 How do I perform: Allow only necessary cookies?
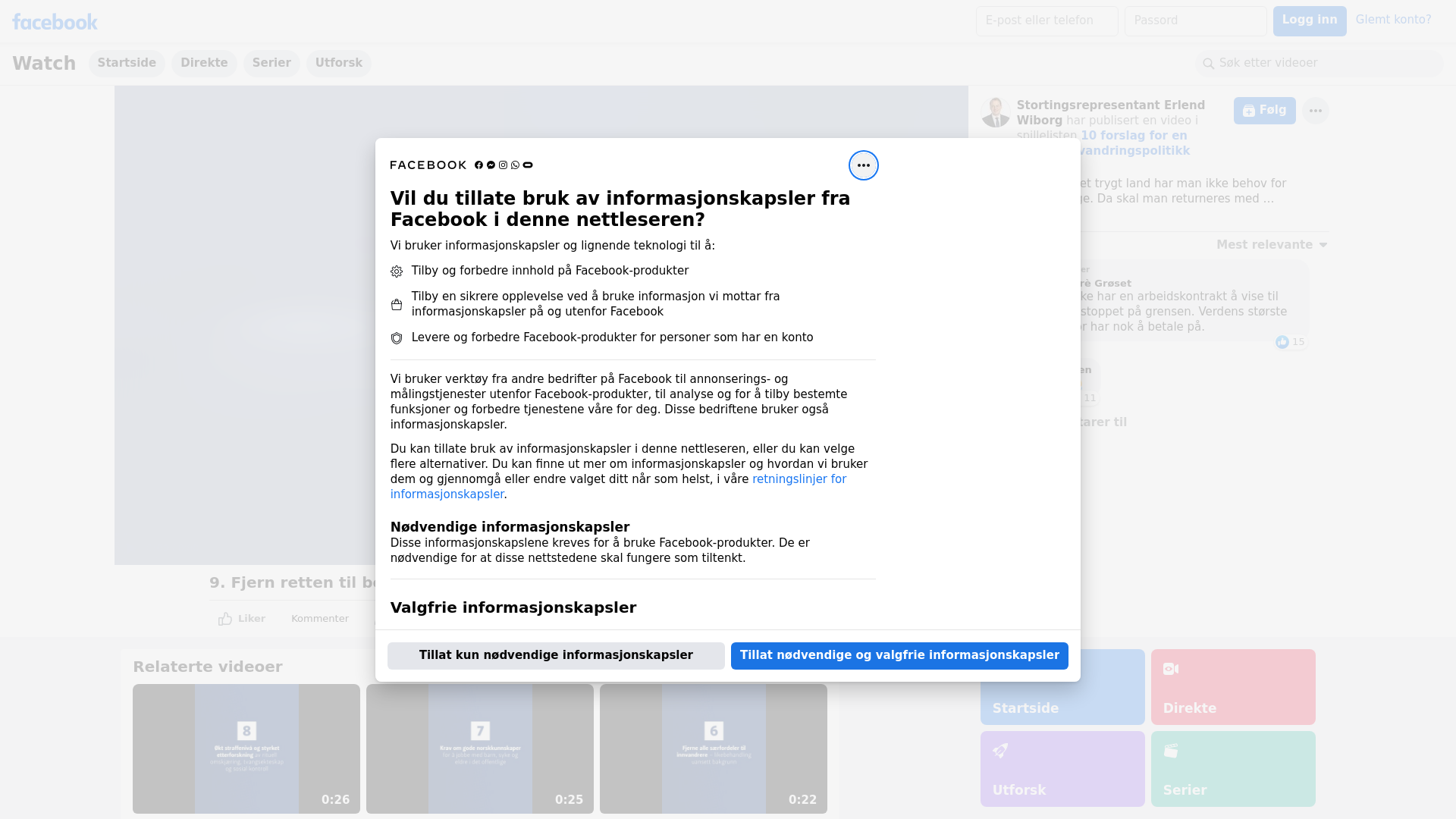556,656
